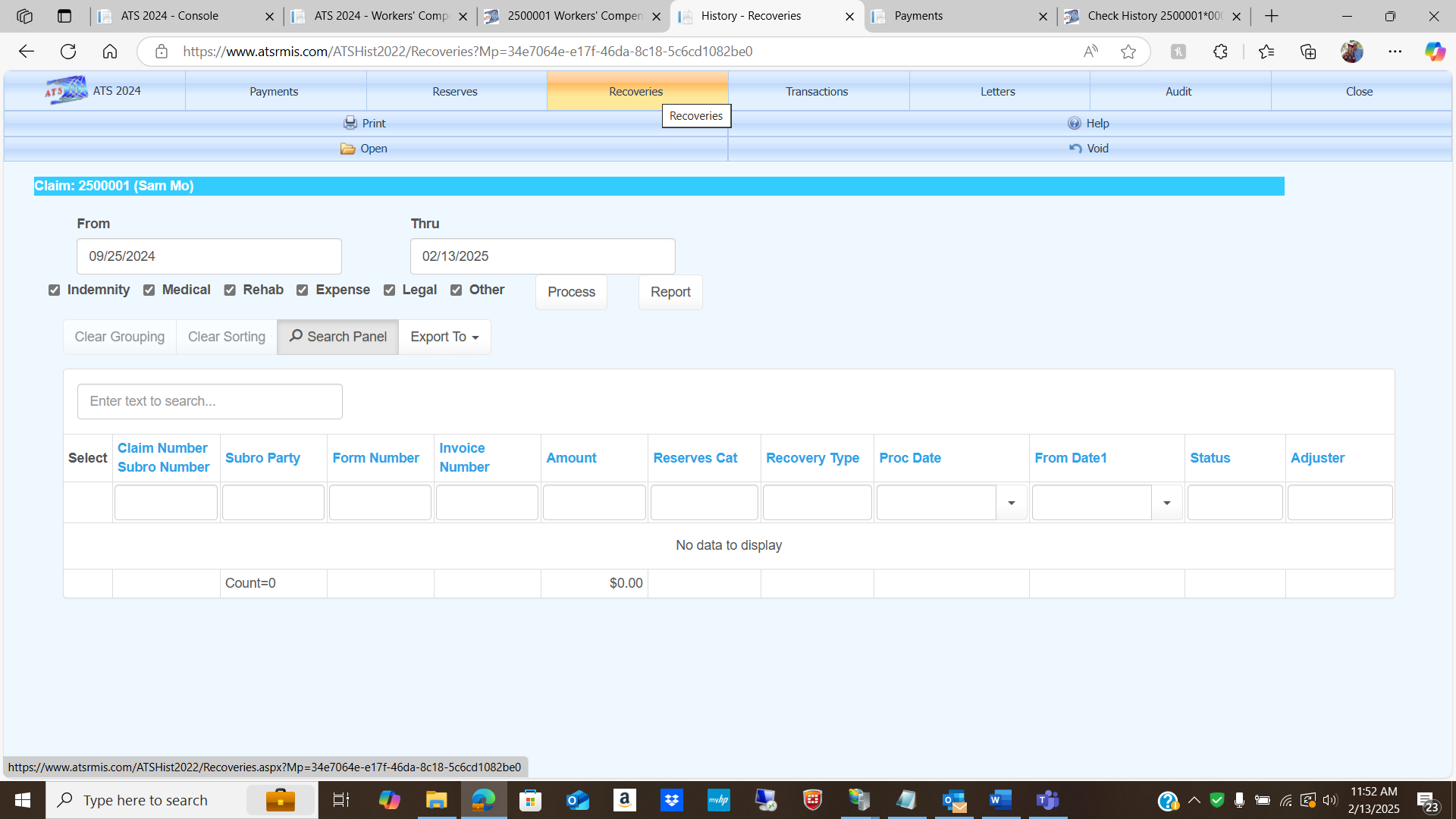Click the Enter text to search field
Viewport: 1456px width, 819px height.
[210, 401]
